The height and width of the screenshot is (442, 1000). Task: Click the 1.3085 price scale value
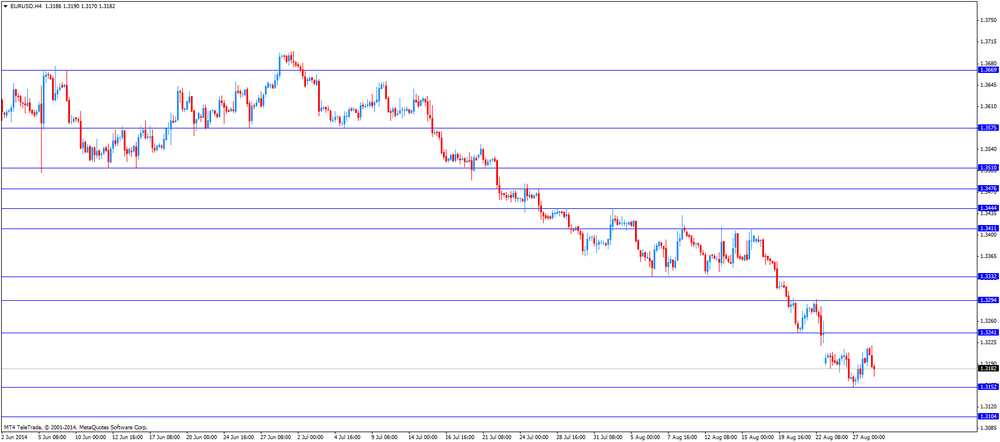tap(989, 428)
